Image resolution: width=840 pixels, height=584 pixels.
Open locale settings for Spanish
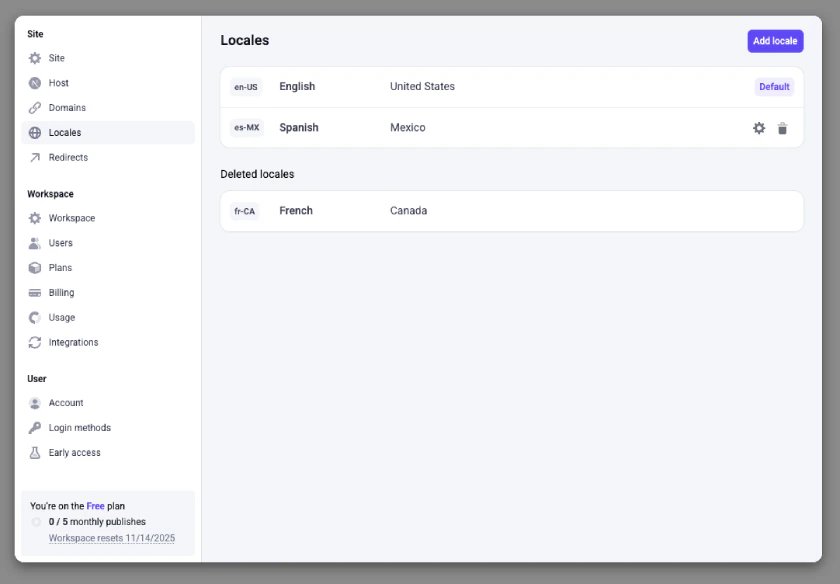[x=759, y=128]
